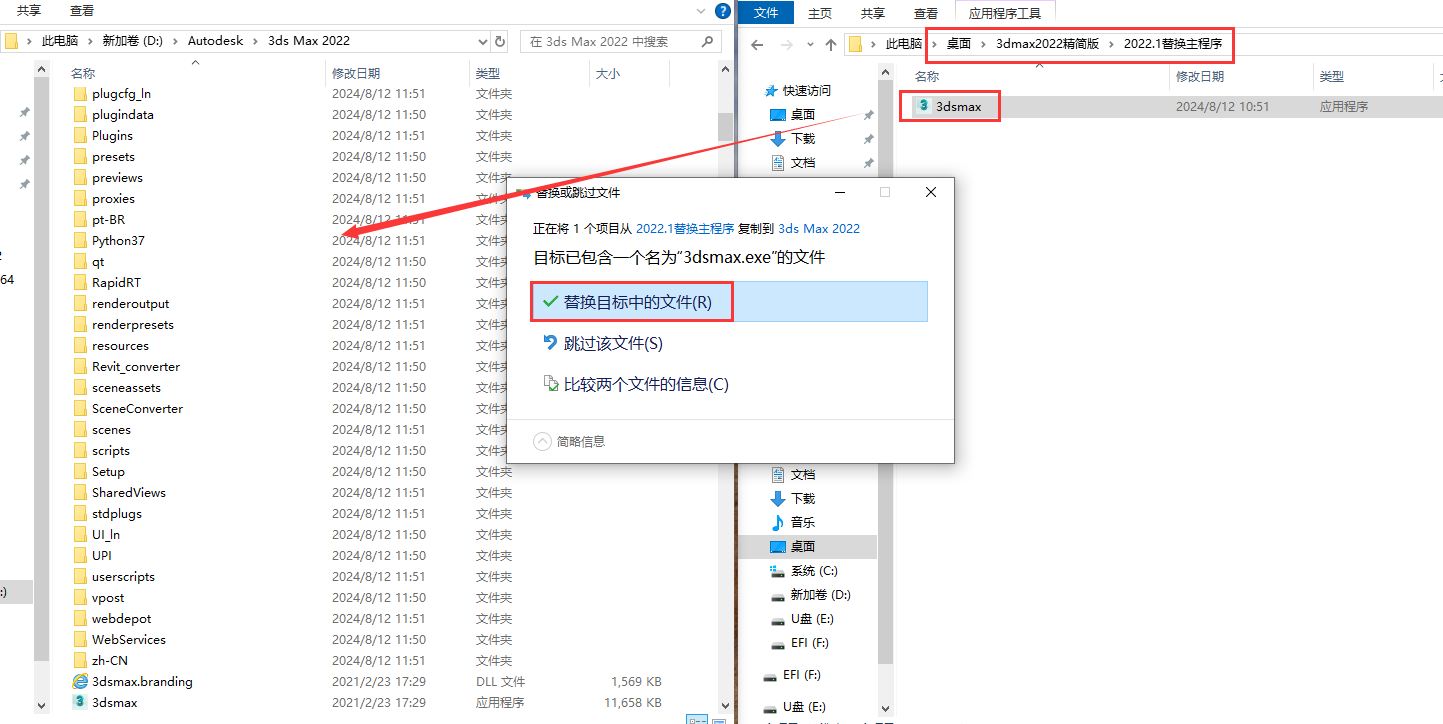Select the highlighted 桌面 item in navigation pane
The height and width of the screenshot is (724, 1443).
tap(807, 546)
